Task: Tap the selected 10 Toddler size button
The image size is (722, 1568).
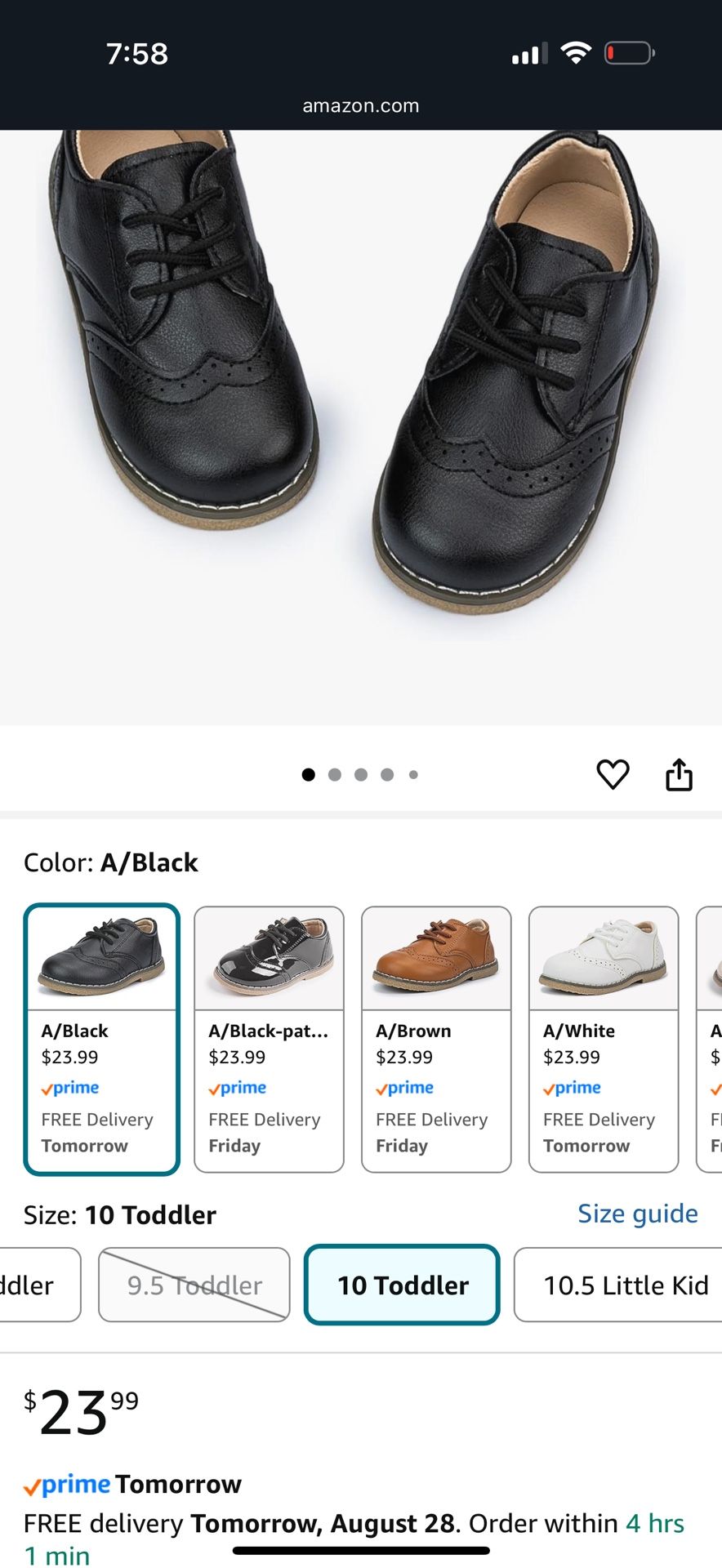Action: click(x=401, y=1285)
